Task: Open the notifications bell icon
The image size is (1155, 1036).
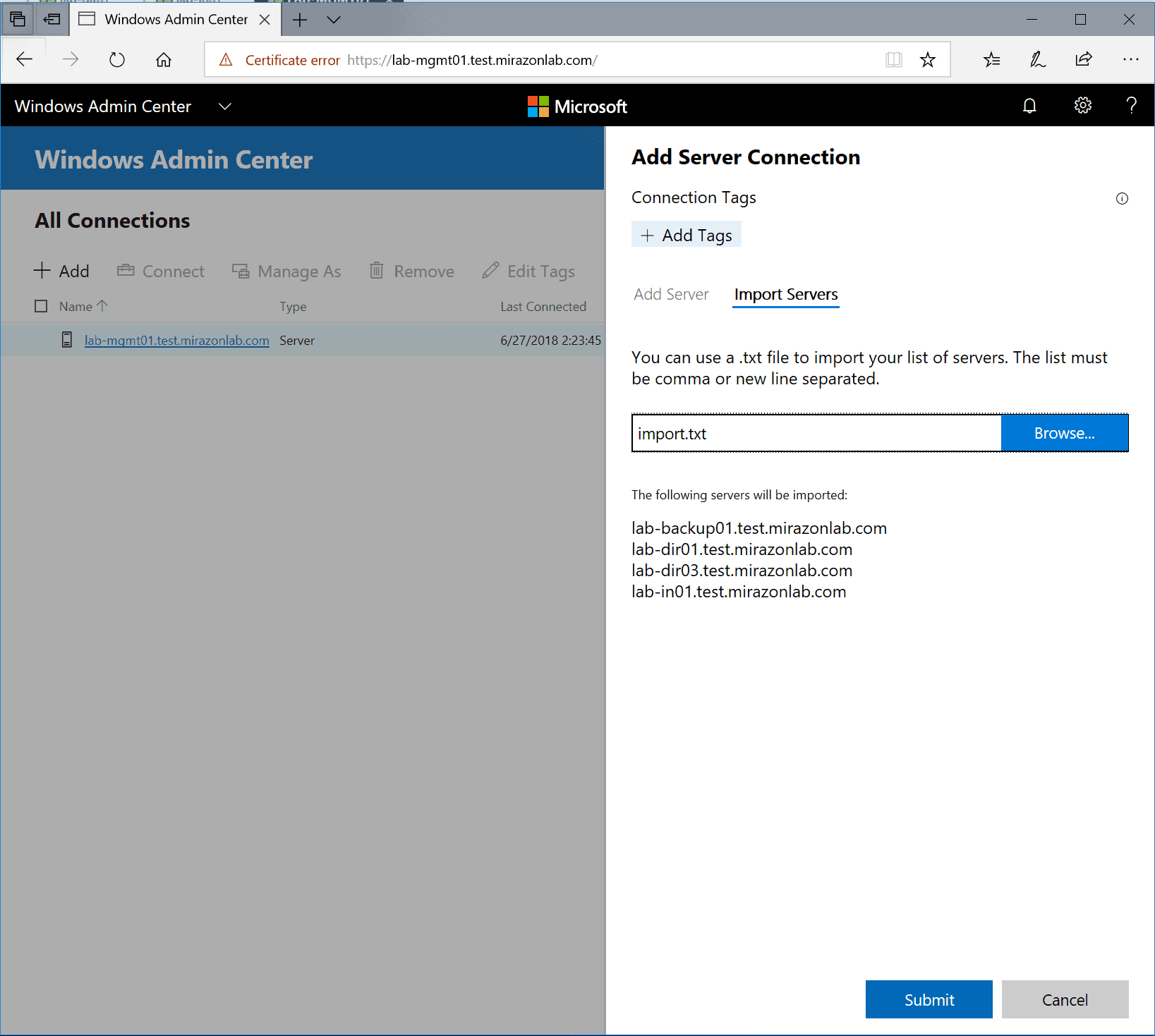Action: point(1029,106)
